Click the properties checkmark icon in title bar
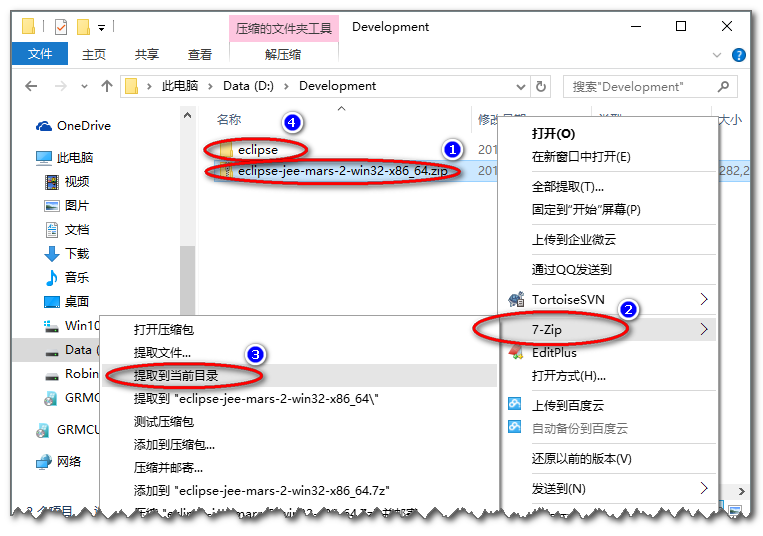This screenshot has height=536, width=763. (x=61, y=27)
